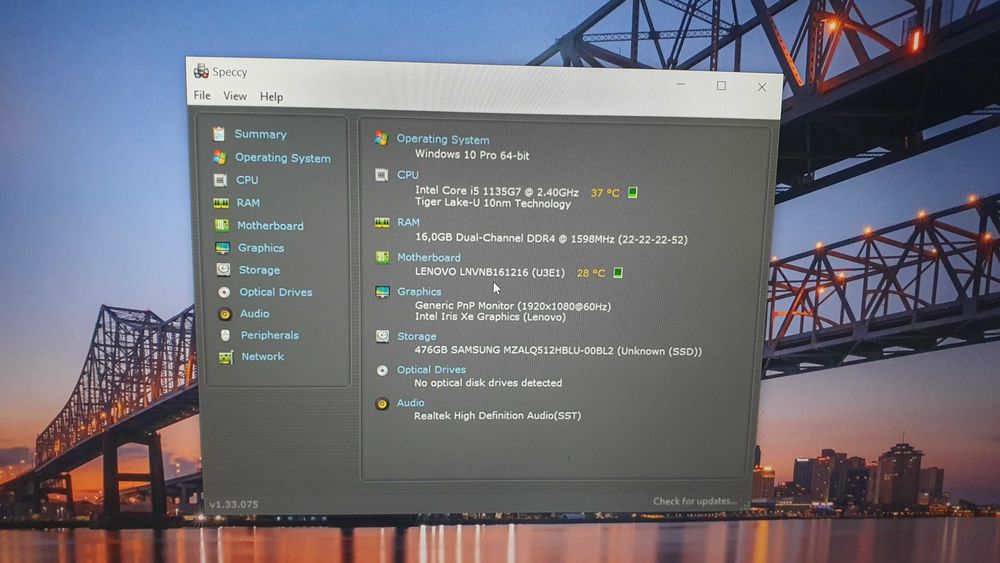Click the Motherboard icon in summary pane
This screenshot has height=563, width=1000.
click(382, 258)
